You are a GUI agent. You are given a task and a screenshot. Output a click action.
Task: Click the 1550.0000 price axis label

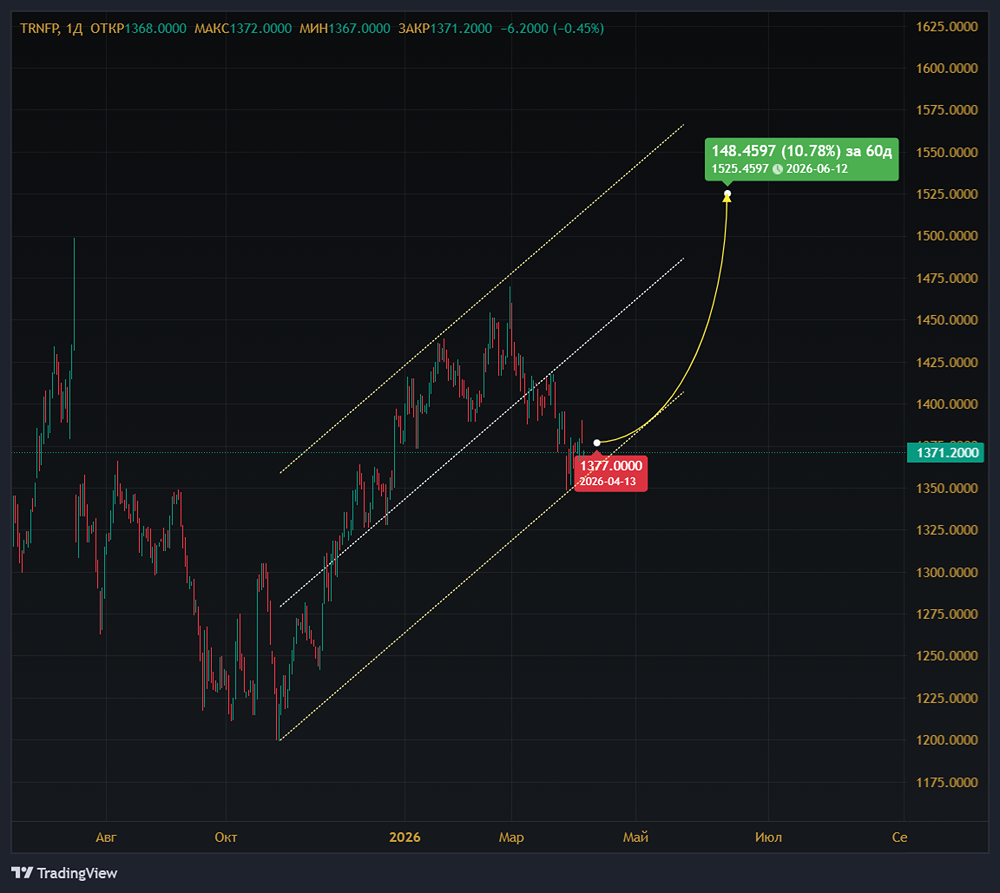pyautogui.click(x=946, y=152)
